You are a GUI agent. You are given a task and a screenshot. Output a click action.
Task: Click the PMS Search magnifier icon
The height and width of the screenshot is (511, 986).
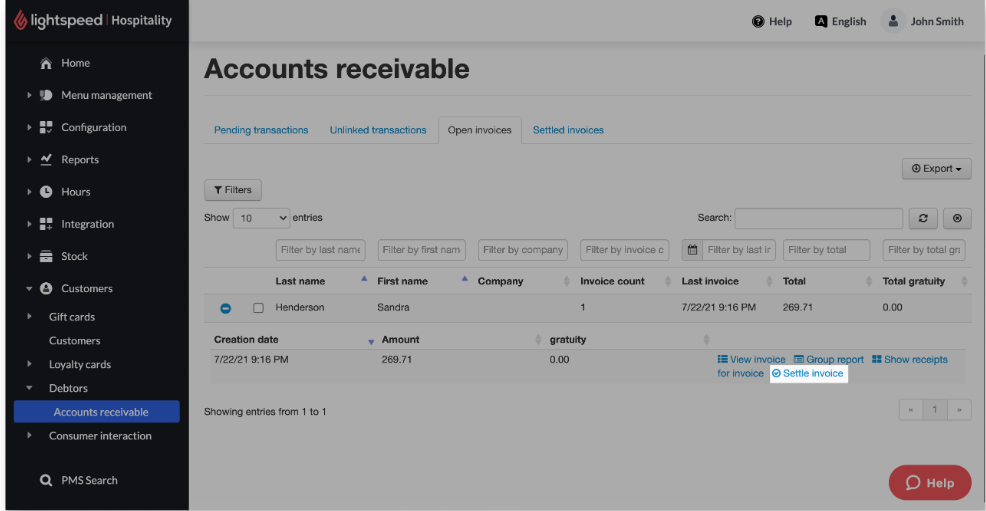[x=45, y=480]
